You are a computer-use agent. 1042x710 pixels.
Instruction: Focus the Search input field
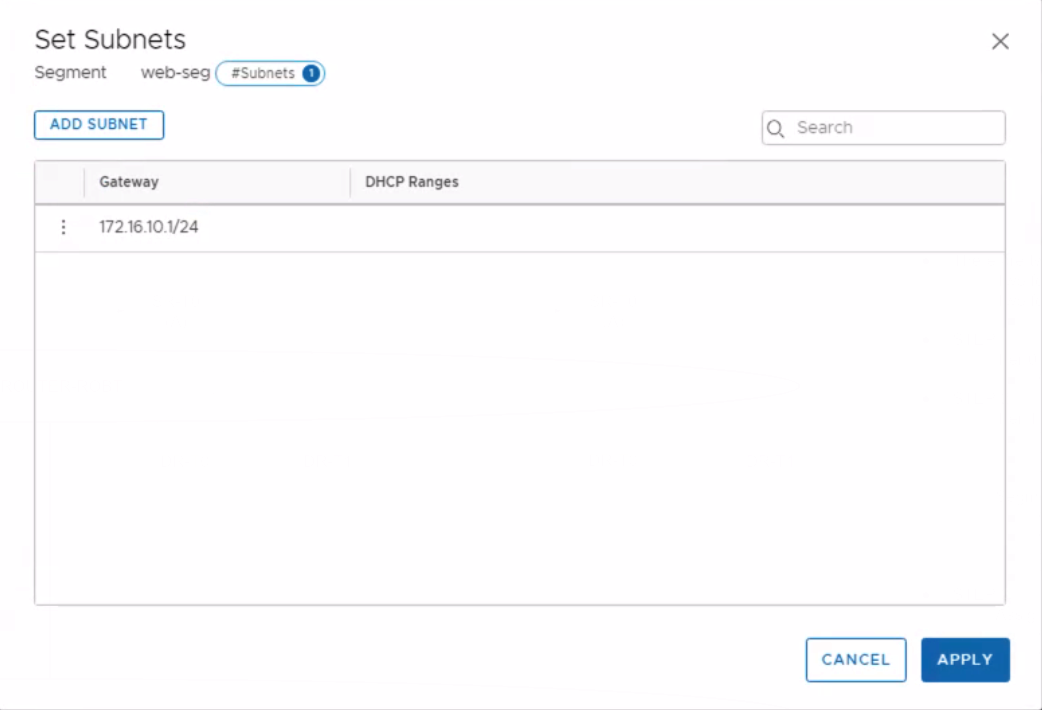click(x=895, y=128)
